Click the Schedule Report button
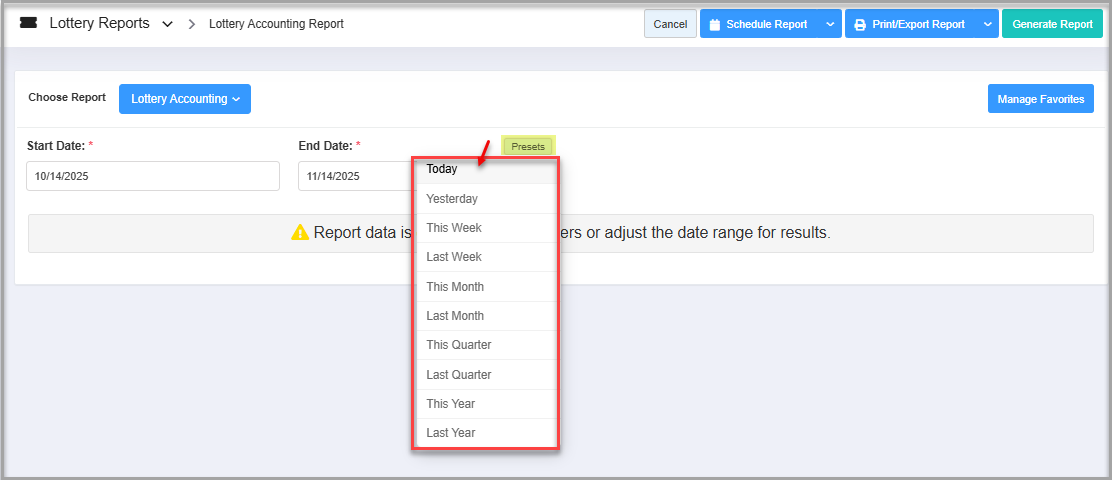Screen dimensions: 1112x480 pyautogui.click(x=760, y=24)
